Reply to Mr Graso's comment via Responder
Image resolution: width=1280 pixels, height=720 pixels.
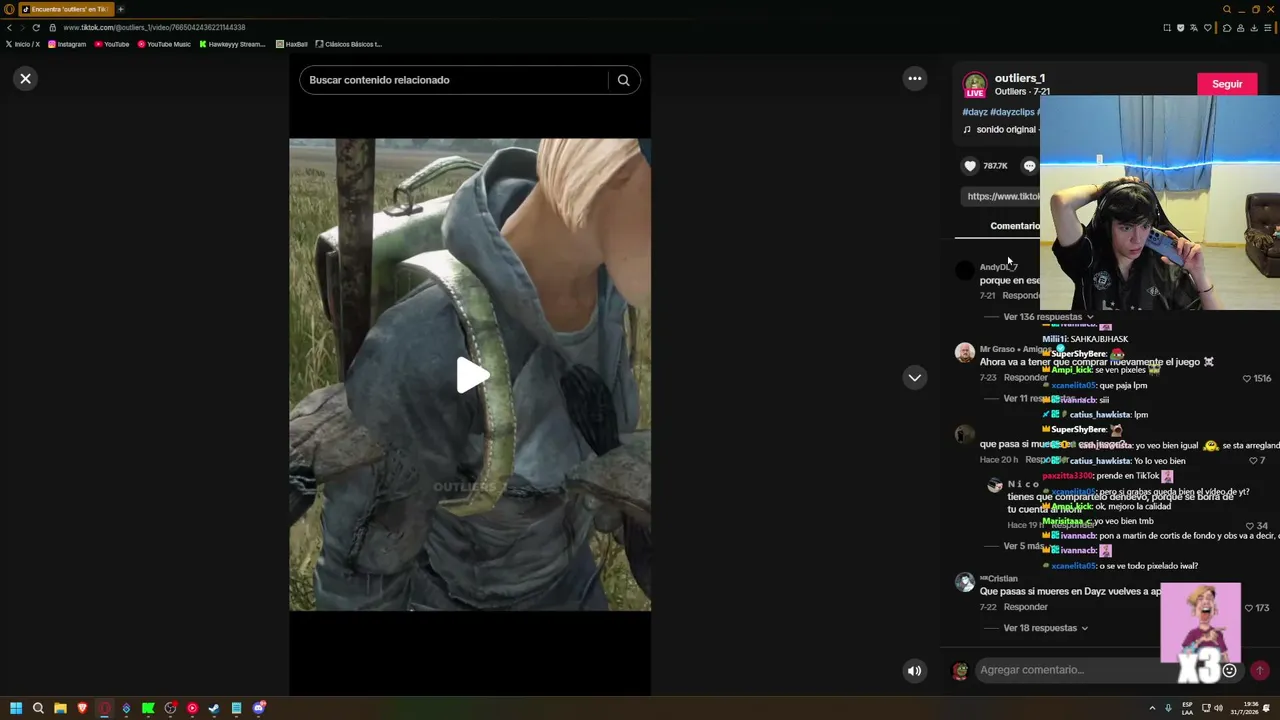click(x=1026, y=378)
